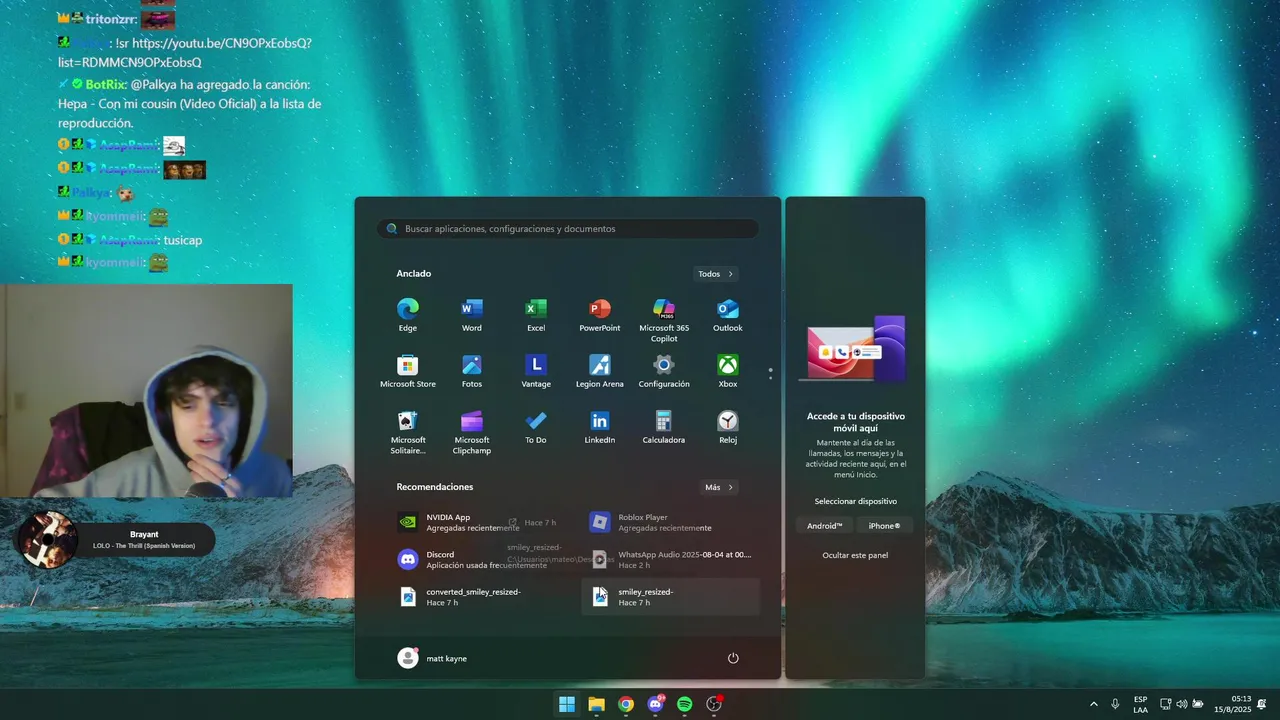Open Spotify from the taskbar
This screenshot has width=1280, height=720.
(684, 704)
